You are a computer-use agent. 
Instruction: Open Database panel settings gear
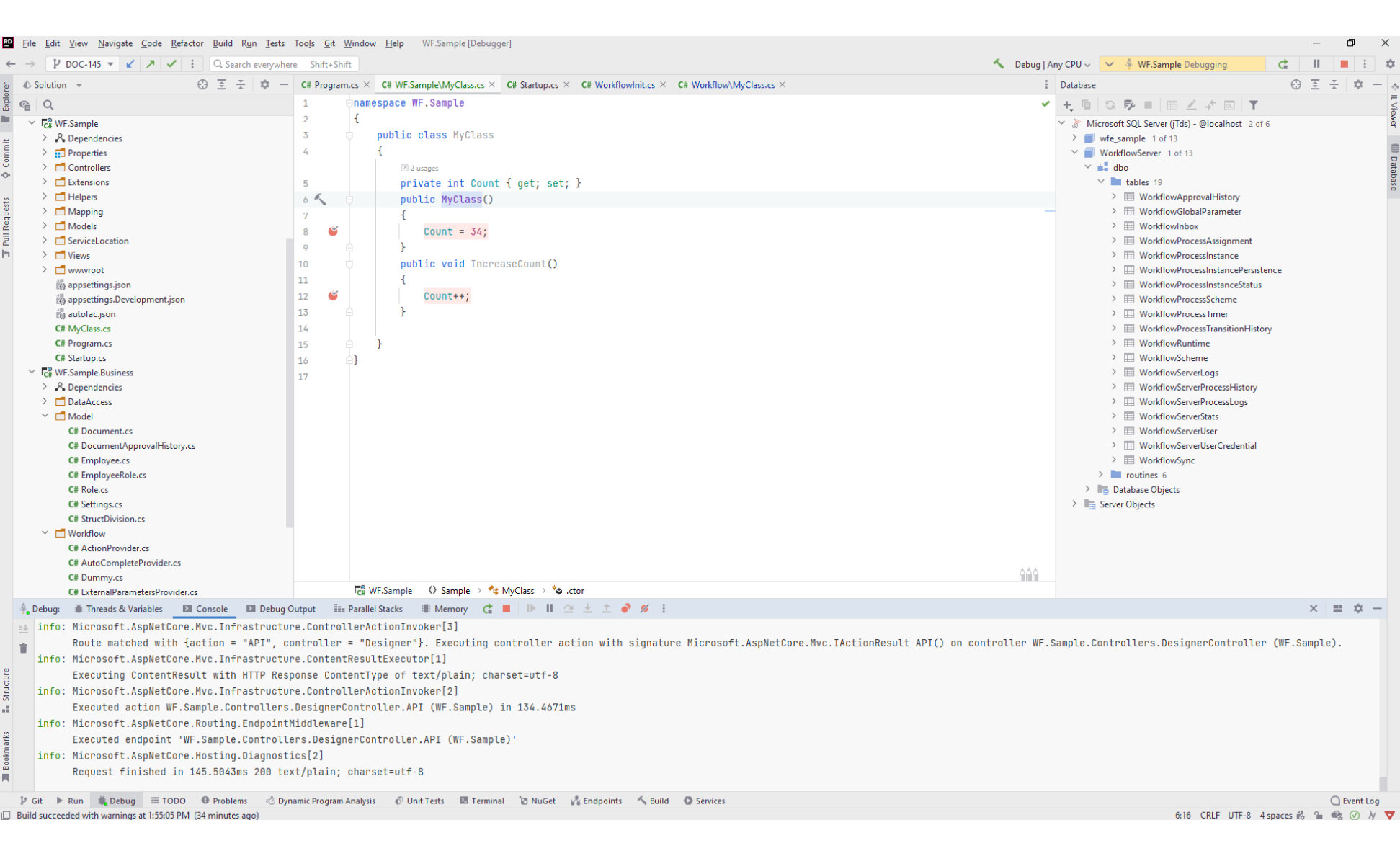click(1358, 85)
